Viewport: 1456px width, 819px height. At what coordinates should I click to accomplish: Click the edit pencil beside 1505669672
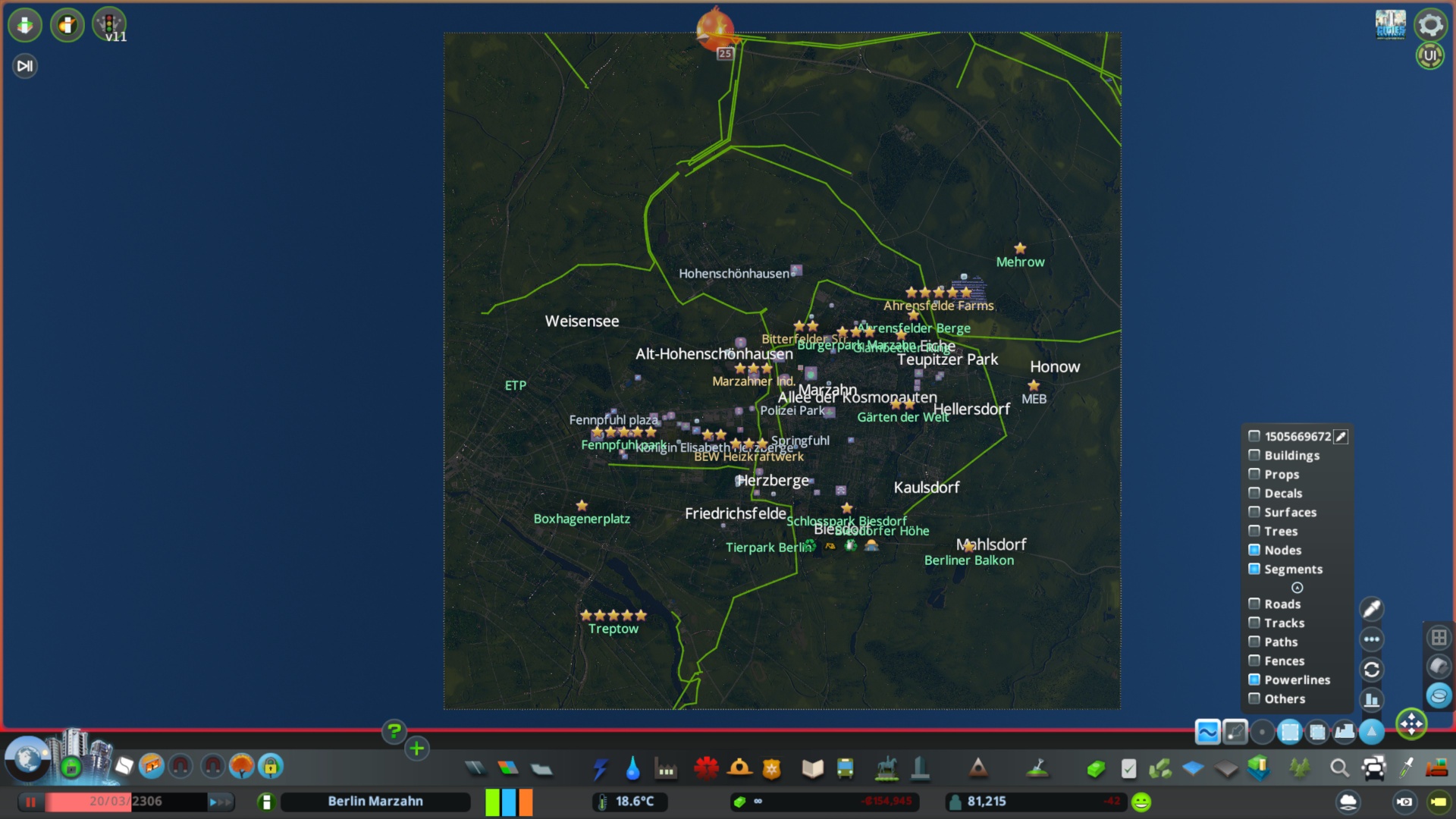[x=1342, y=436]
